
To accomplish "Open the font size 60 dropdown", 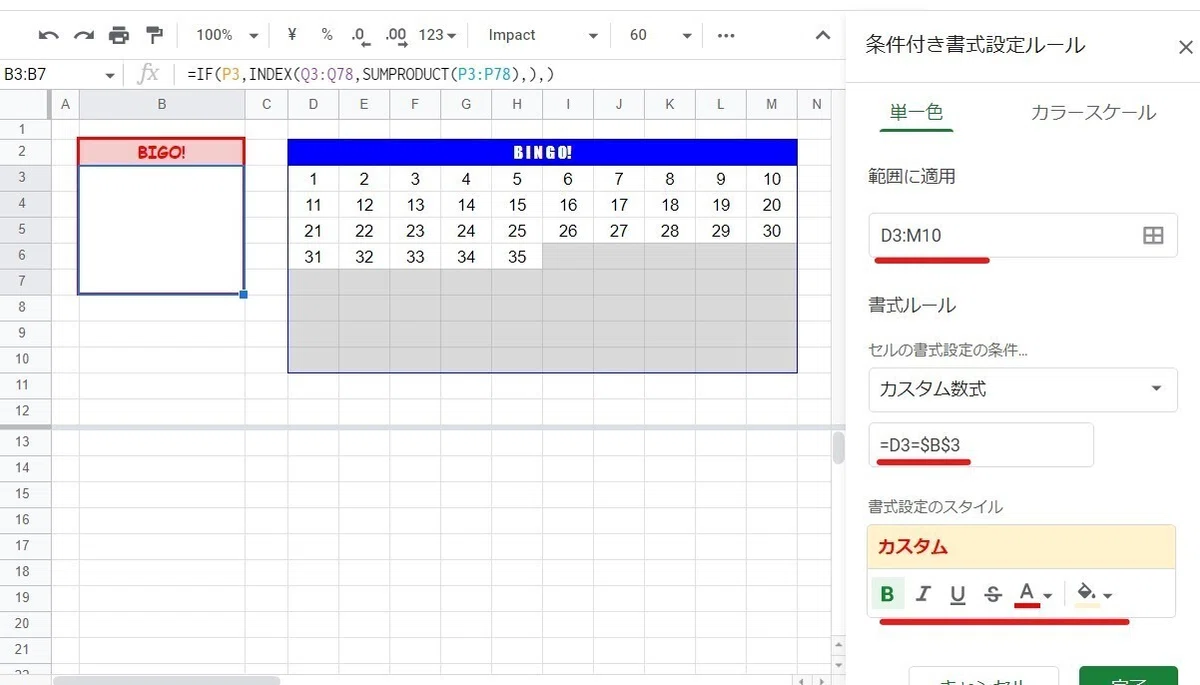I will tap(660, 35).
